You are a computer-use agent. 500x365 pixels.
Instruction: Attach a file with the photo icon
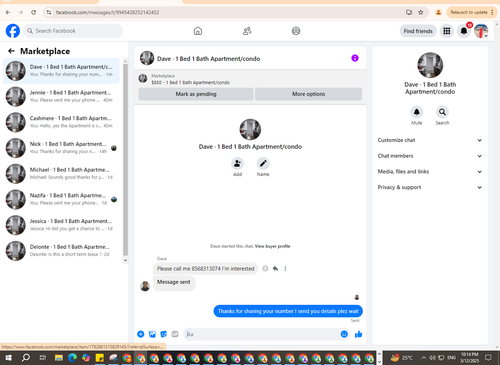(152, 334)
